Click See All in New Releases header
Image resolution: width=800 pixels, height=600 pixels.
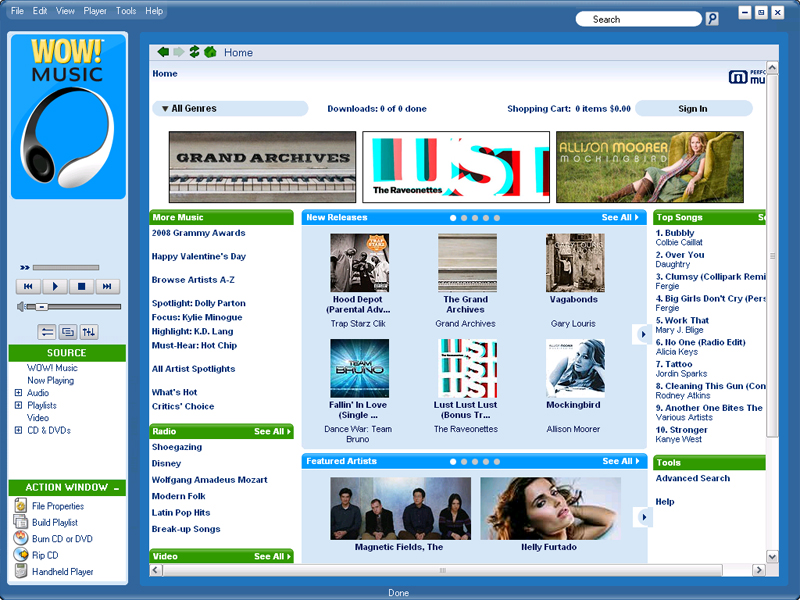click(x=620, y=217)
